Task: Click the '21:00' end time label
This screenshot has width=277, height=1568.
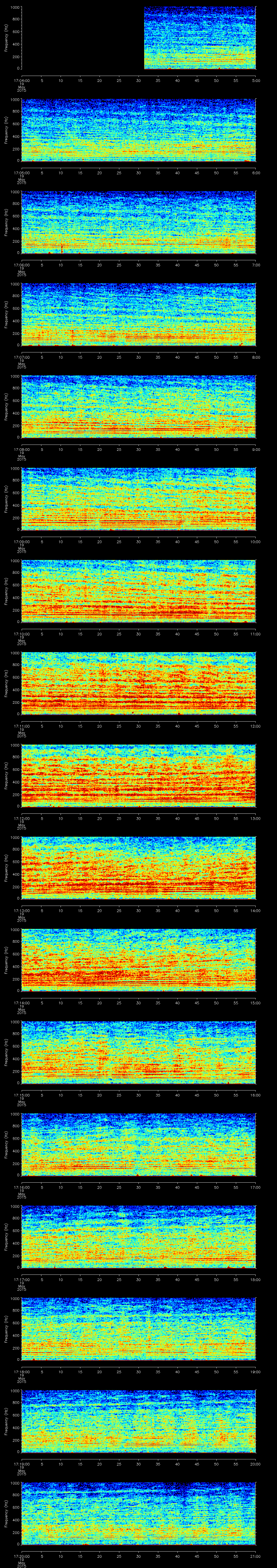Action: point(255,1556)
